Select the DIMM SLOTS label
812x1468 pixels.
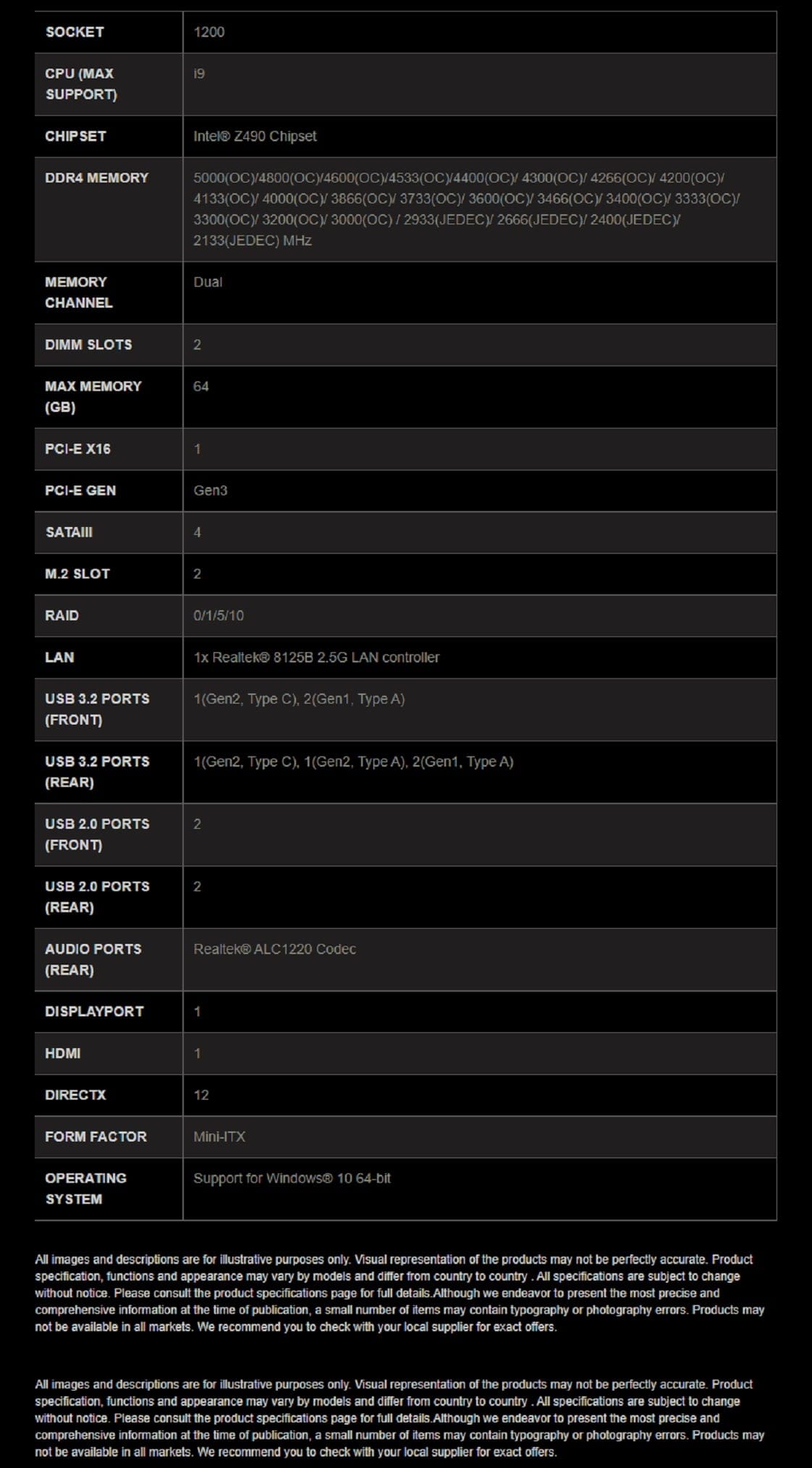tap(88, 345)
